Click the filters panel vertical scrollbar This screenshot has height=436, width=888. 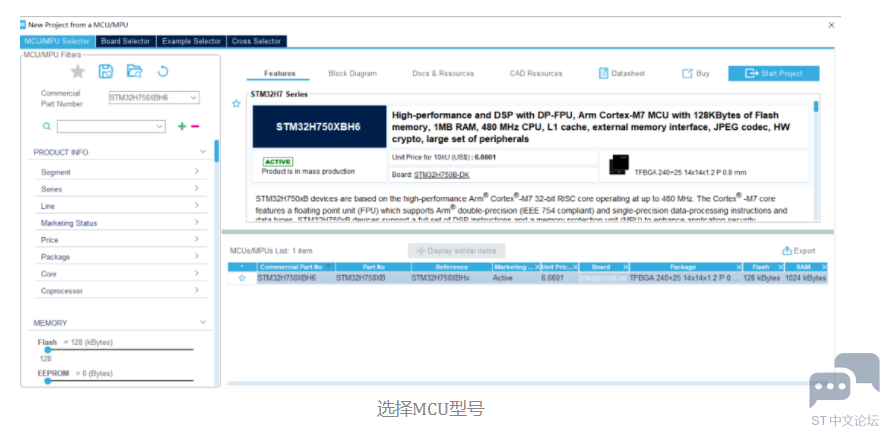tap(216, 152)
